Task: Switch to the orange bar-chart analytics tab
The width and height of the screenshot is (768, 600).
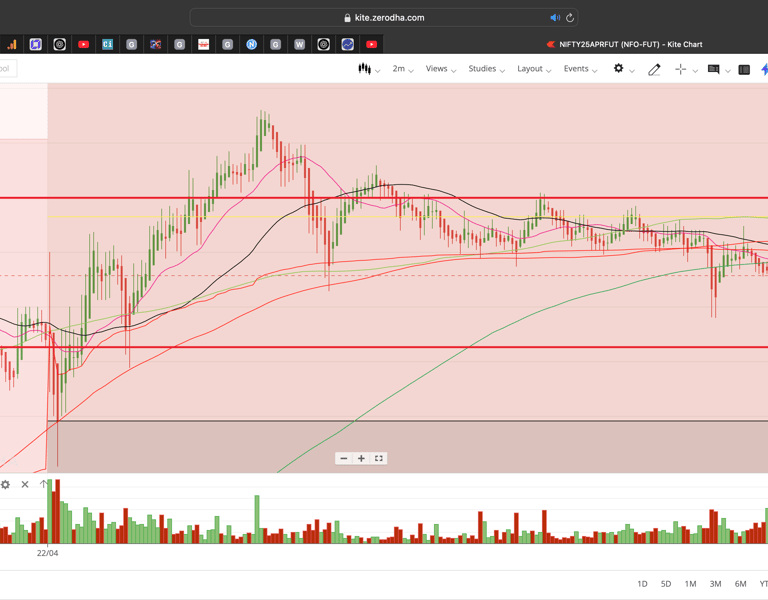Action: [12, 45]
